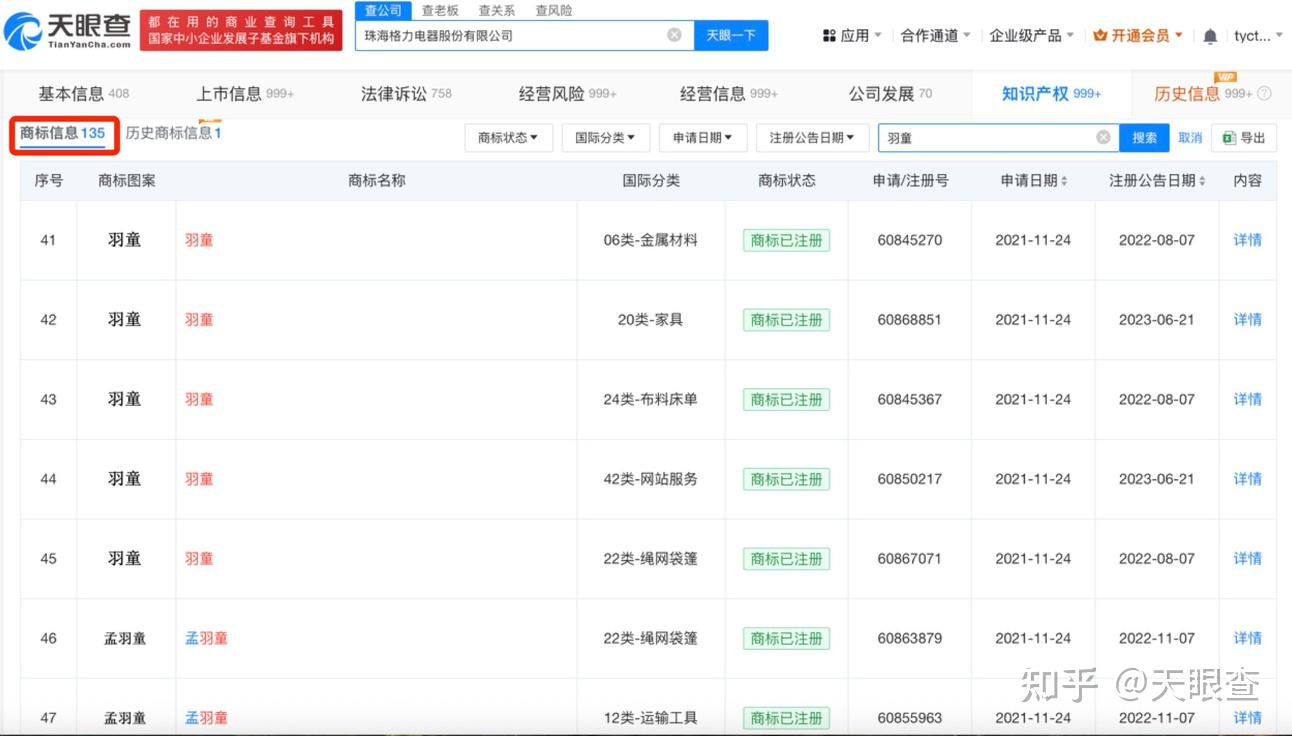Sort by 申请日期 column arrows
Screen dimensions: 1292x736
[x=1064, y=181]
